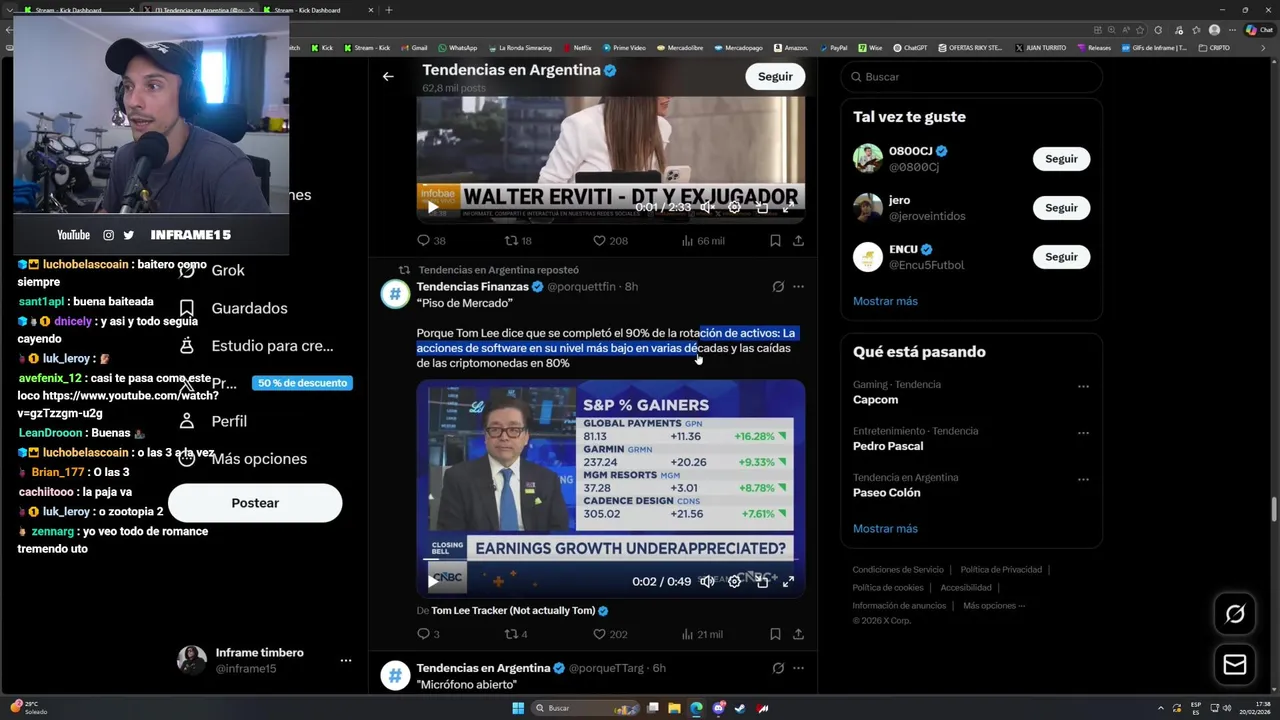Click Mostrar más under Qué está pasando

(885, 528)
